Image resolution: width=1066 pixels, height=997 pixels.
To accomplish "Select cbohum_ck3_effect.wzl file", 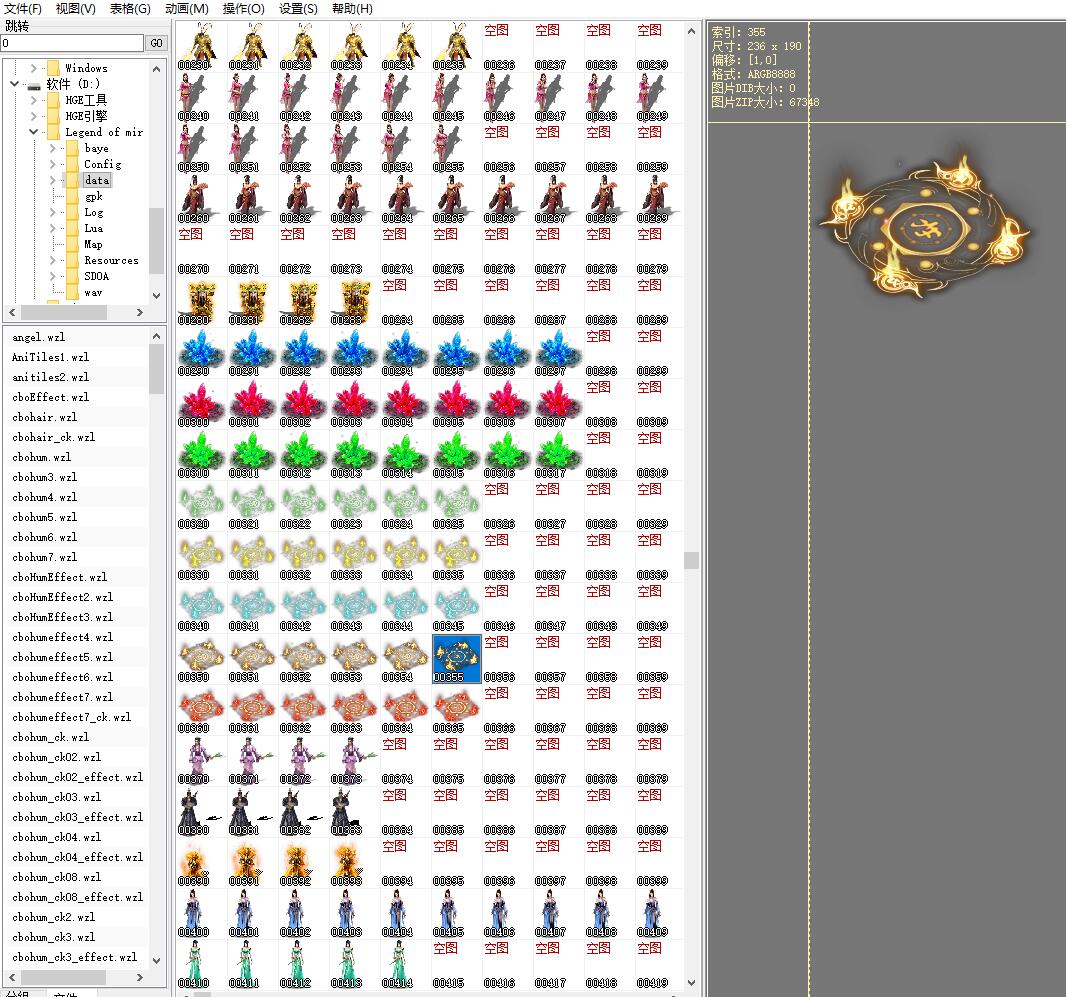I will click(x=75, y=957).
